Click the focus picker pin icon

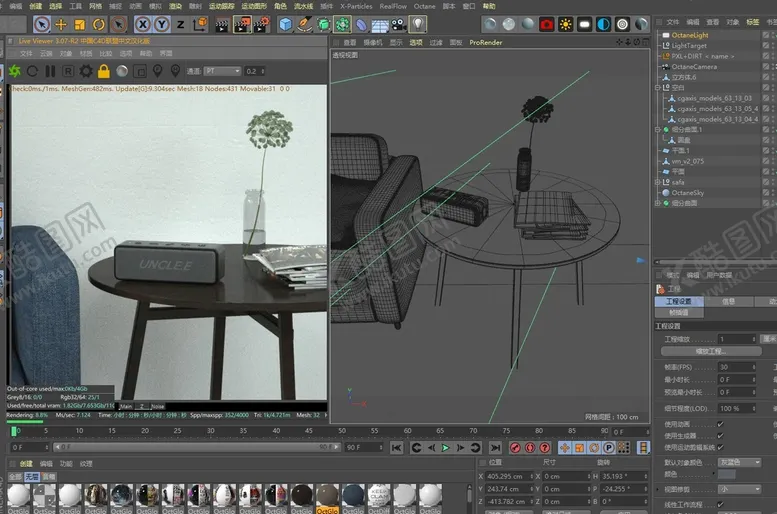click(158, 71)
